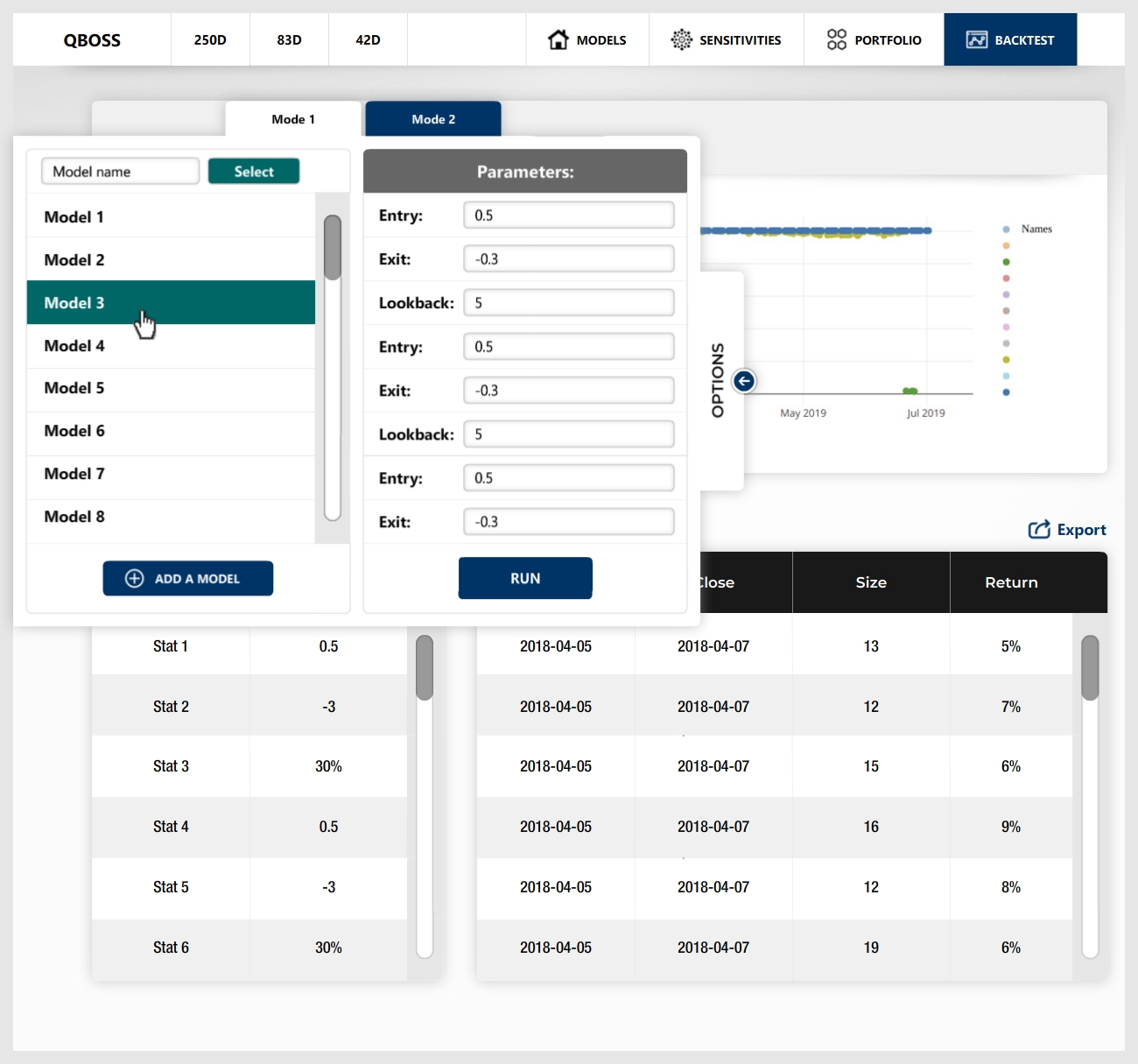Collapse Options panel with arrow icon

(x=744, y=381)
